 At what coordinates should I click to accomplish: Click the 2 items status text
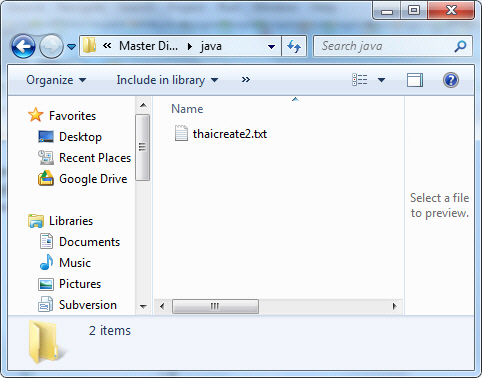click(110, 331)
